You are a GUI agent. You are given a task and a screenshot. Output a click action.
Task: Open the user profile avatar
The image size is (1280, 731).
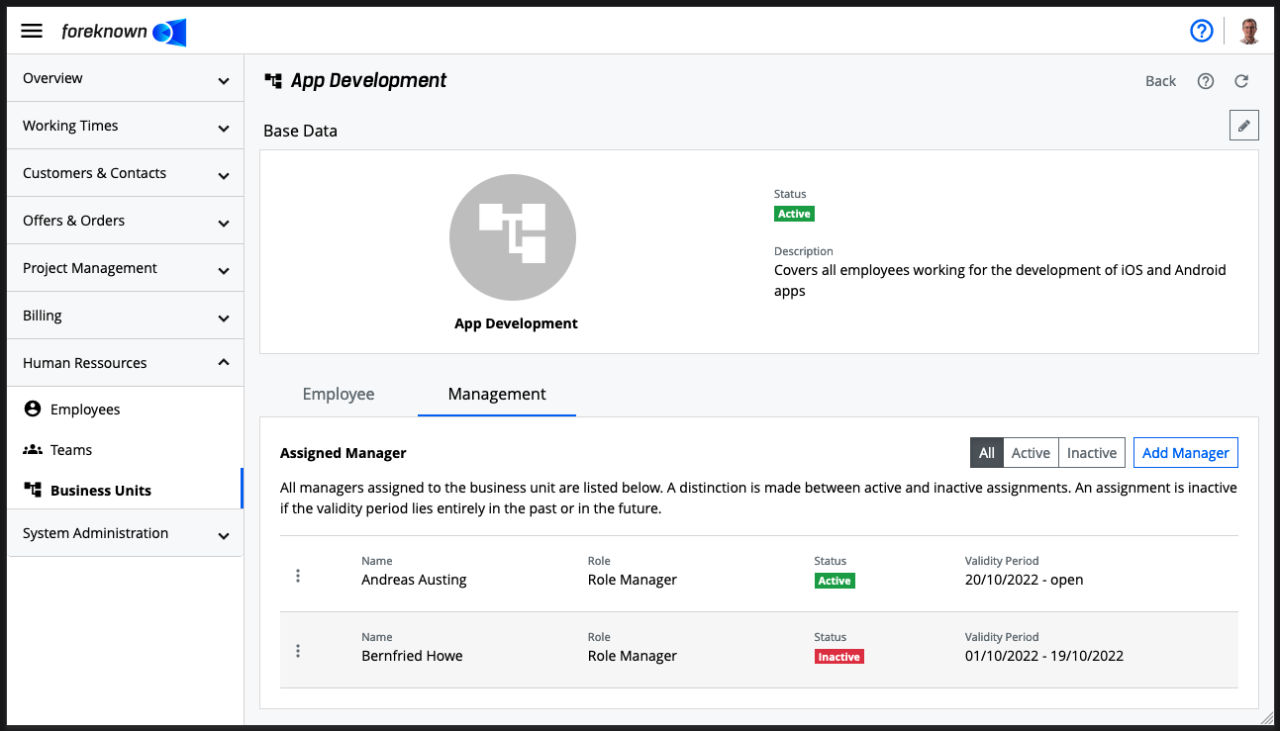point(1248,31)
